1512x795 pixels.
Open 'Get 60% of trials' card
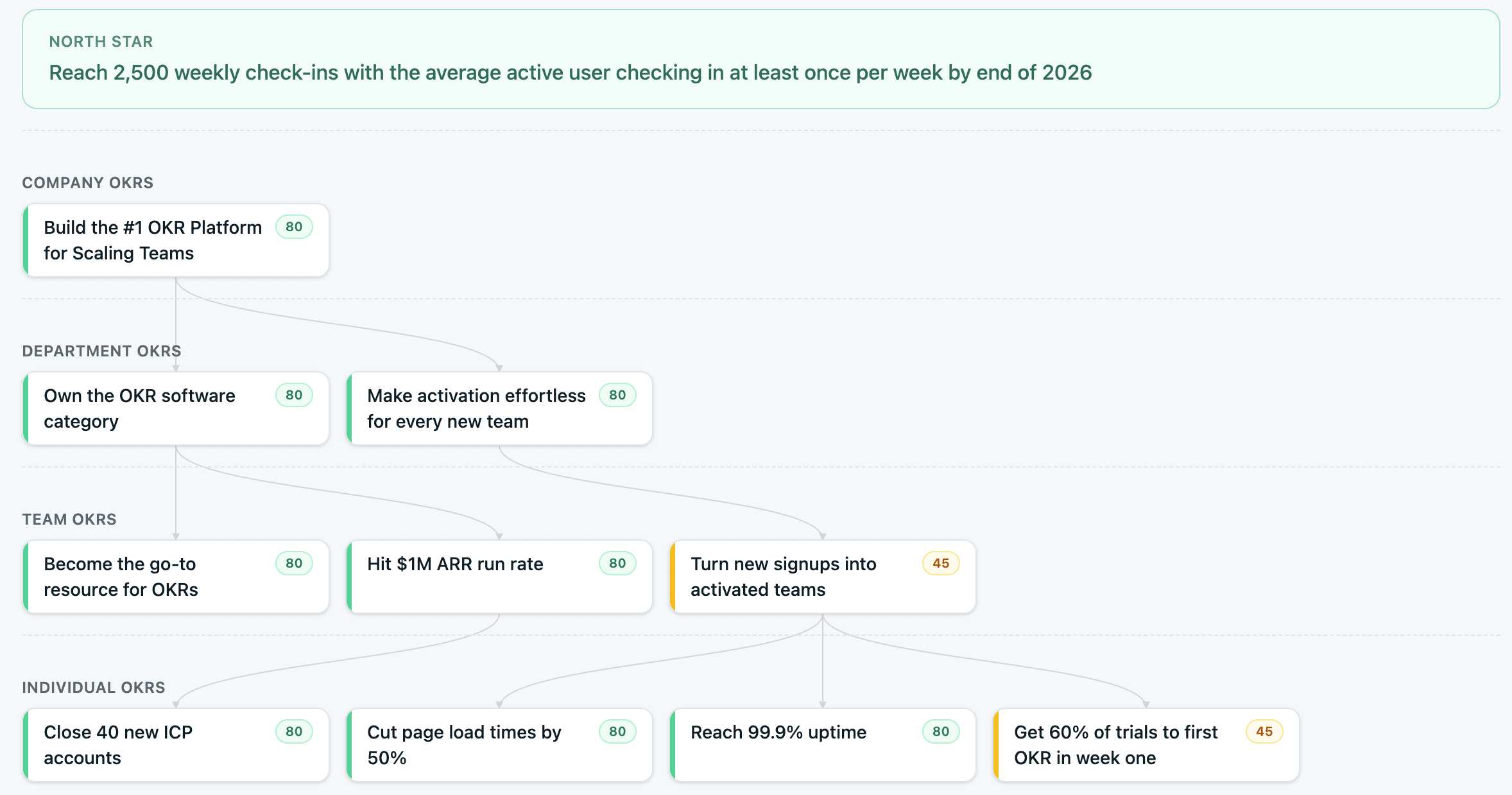(x=1146, y=745)
